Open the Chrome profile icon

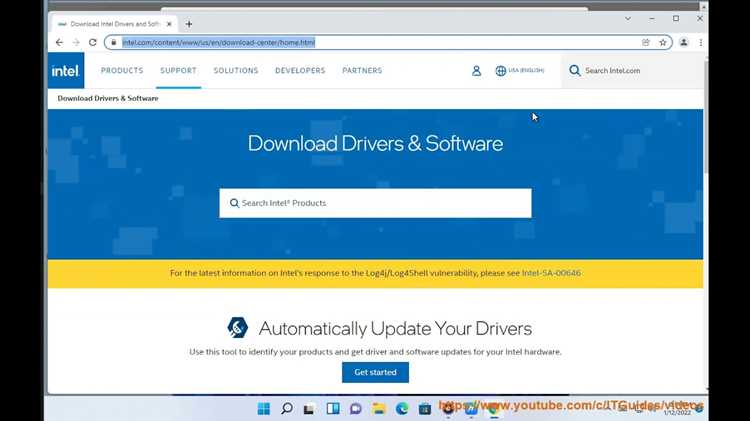coord(684,43)
